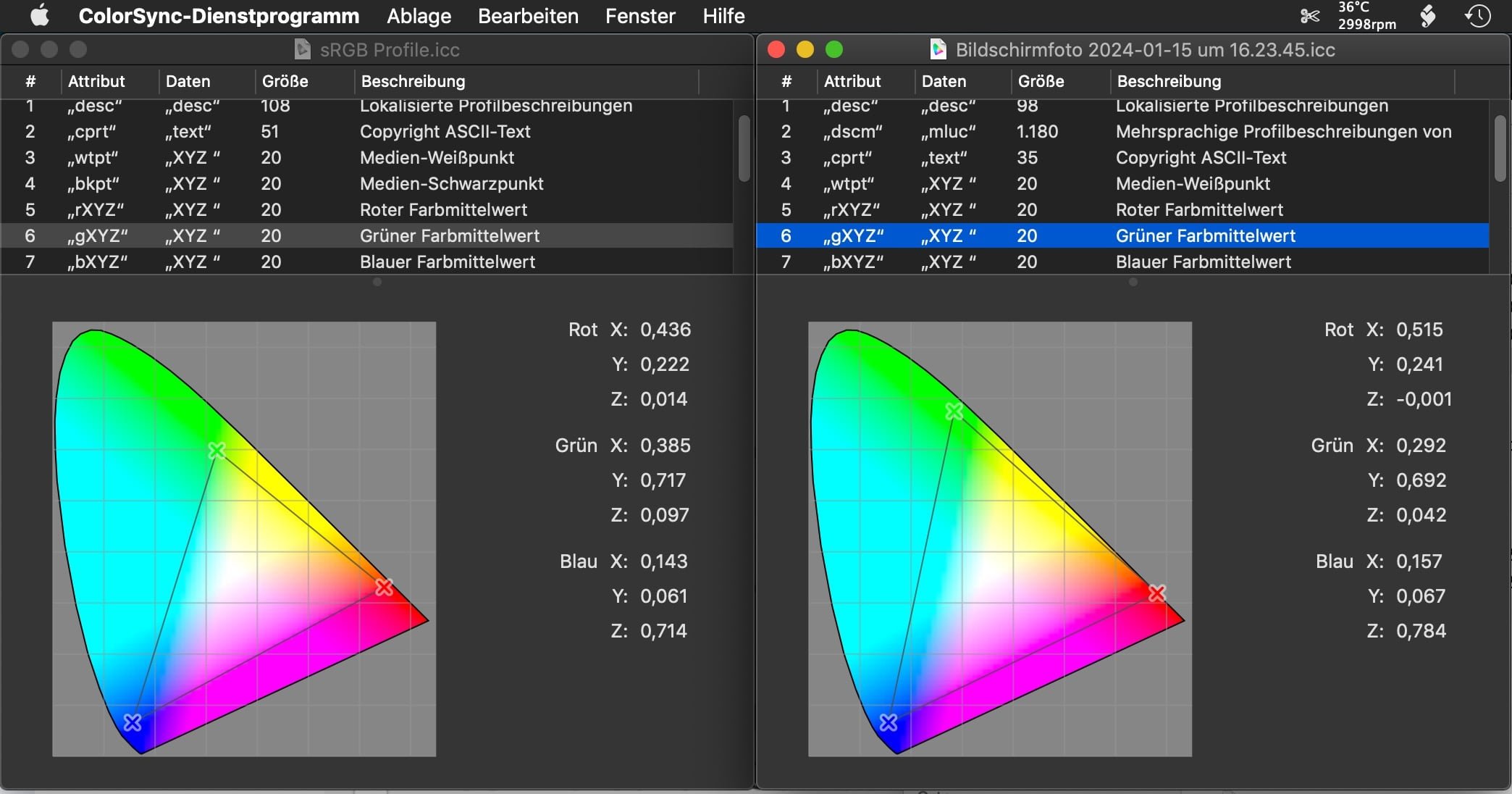Viewport: 1512px width, 794px height.
Task: Select the "Roter Farbmittelwert" row in the Bildschirmfoto window
Action: [x=1122, y=210]
